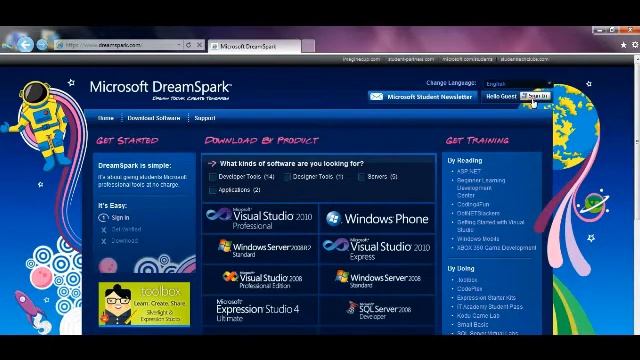This screenshot has height=360, width=640.
Task: Check the Applications filter box
Action: 213,190
